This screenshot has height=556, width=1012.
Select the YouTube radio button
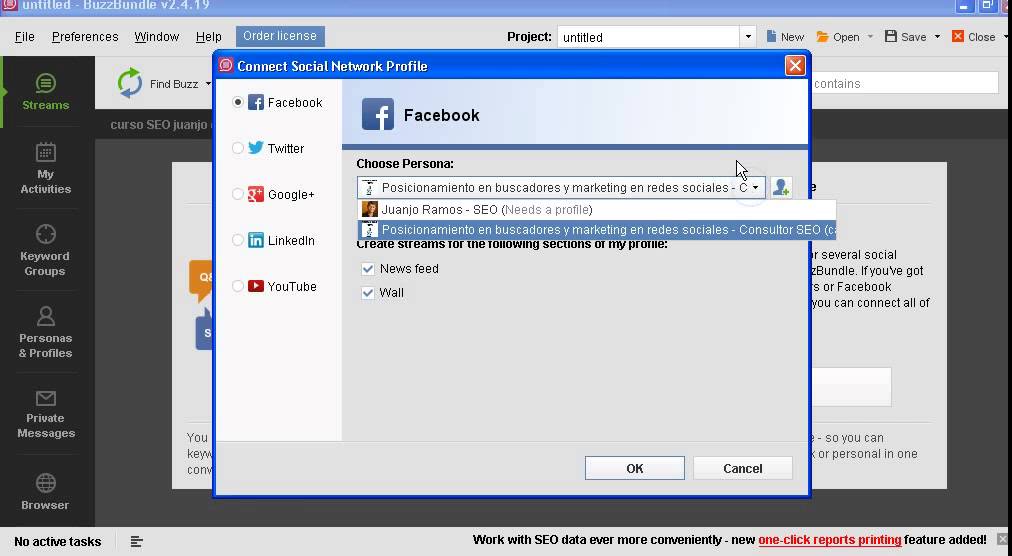pos(238,286)
